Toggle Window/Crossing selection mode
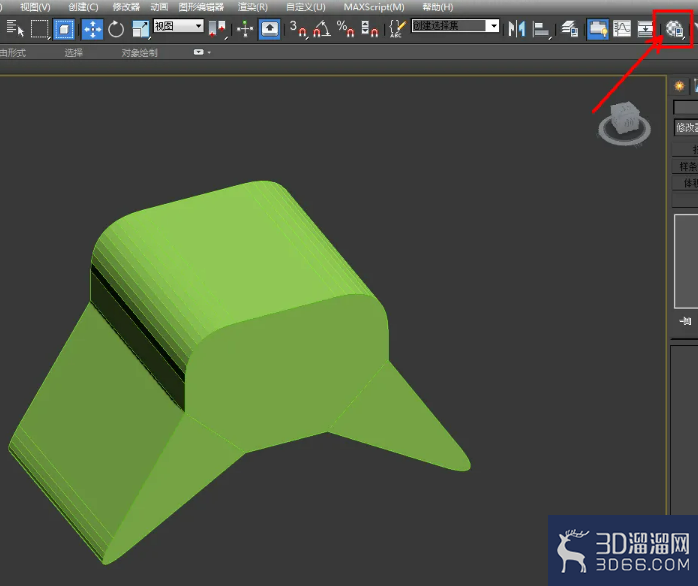This screenshot has height=586, width=698. click(x=64, y=29)
